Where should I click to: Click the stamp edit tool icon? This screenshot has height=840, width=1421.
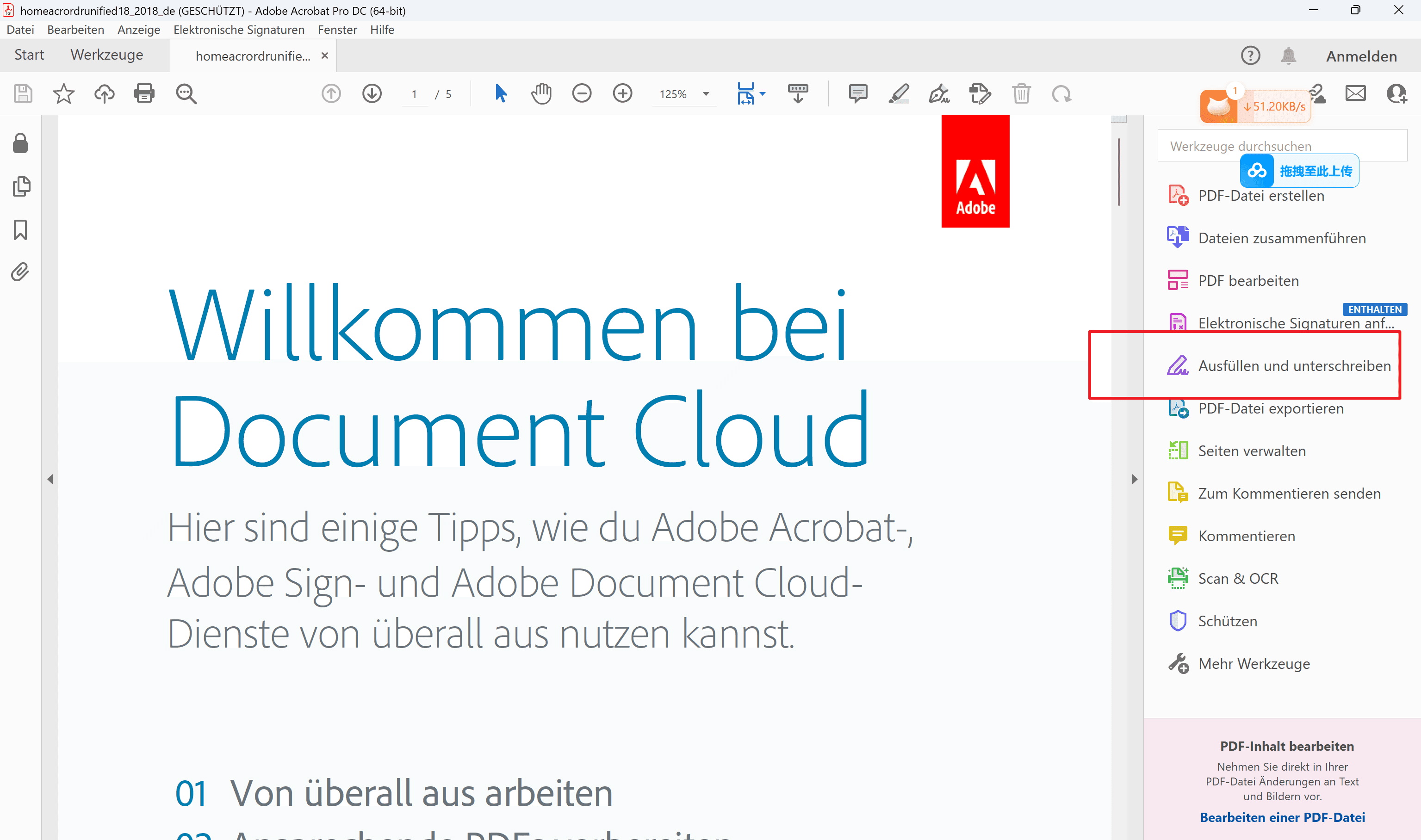pyautogui.click(x=980, y=93)
